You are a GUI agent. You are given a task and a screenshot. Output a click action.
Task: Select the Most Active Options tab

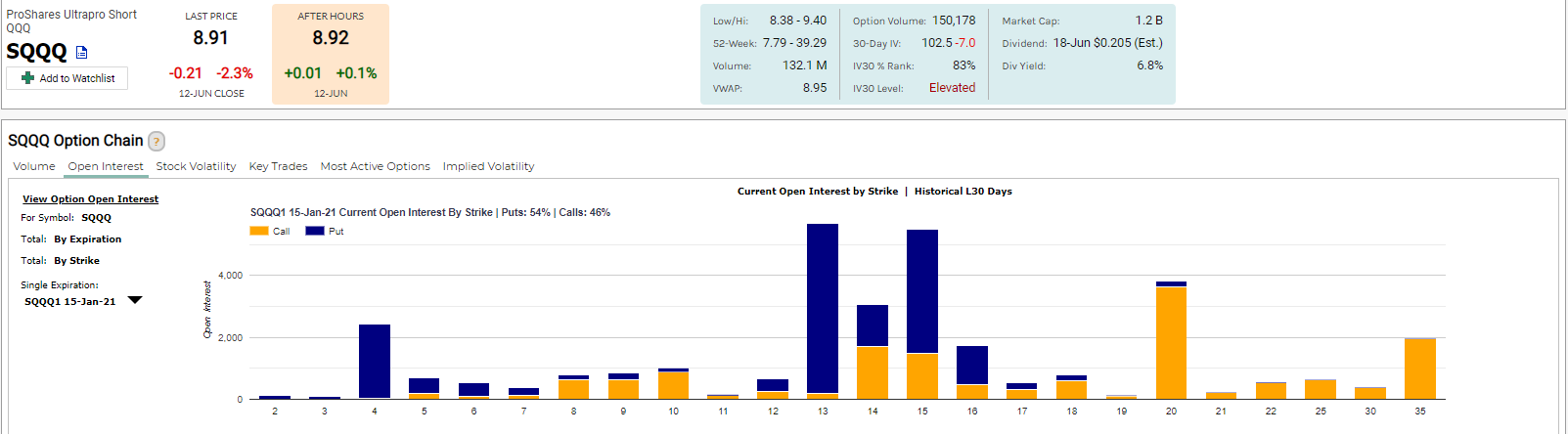click(375, 166)
